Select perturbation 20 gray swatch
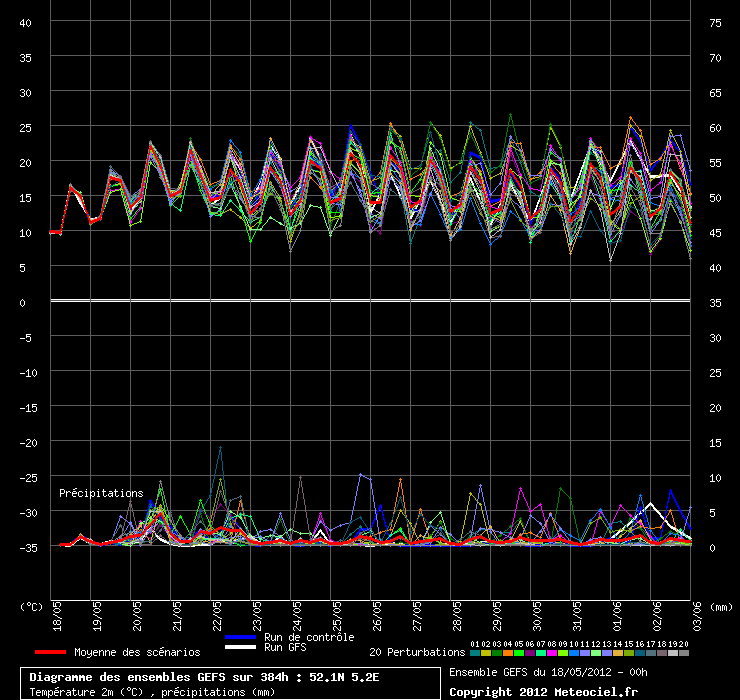740x700 pixels. point(684,653)
